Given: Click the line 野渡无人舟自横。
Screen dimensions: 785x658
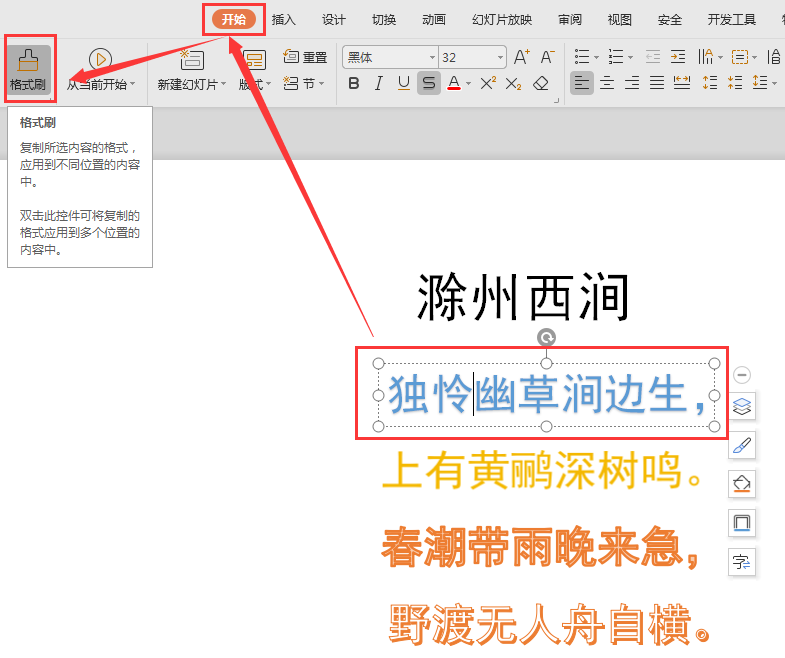Looking at the screenshot, I should click(x=550, y=624).
